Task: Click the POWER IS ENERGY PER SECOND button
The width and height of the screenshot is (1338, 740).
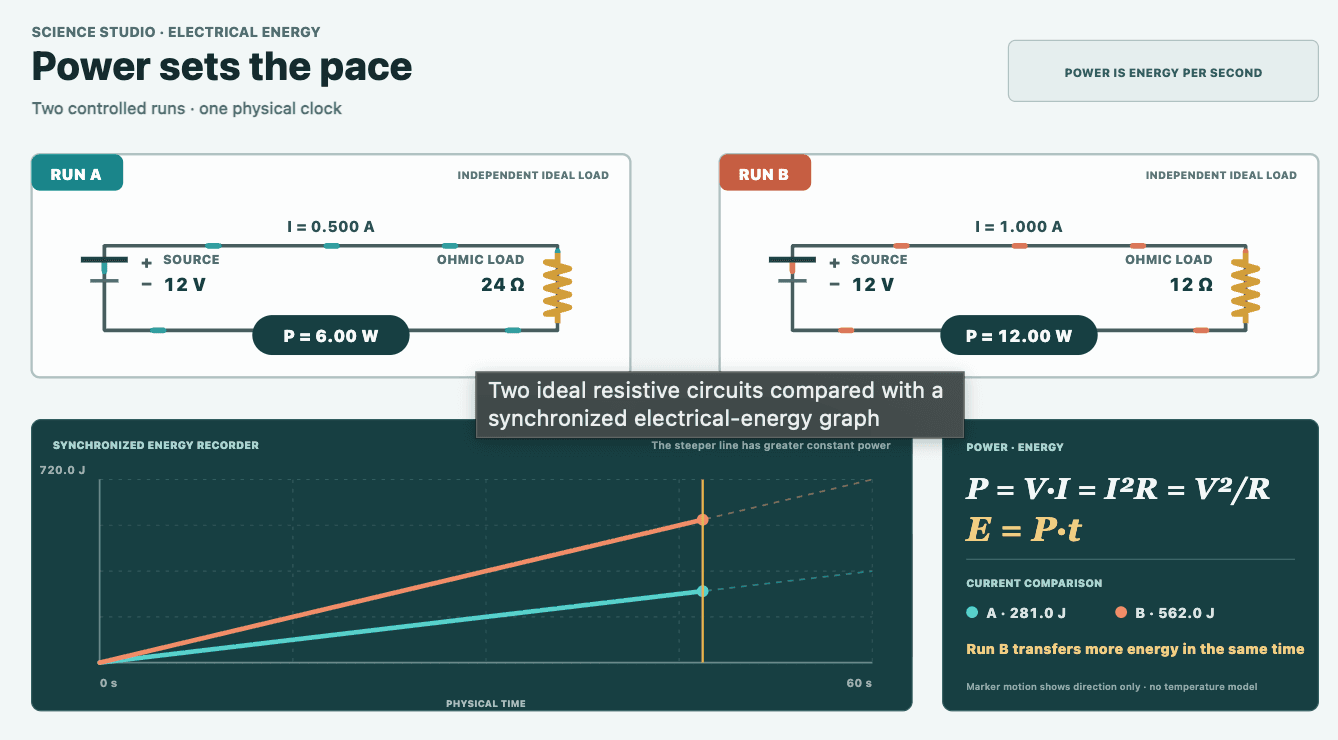Action: [x=1163, y=71]
